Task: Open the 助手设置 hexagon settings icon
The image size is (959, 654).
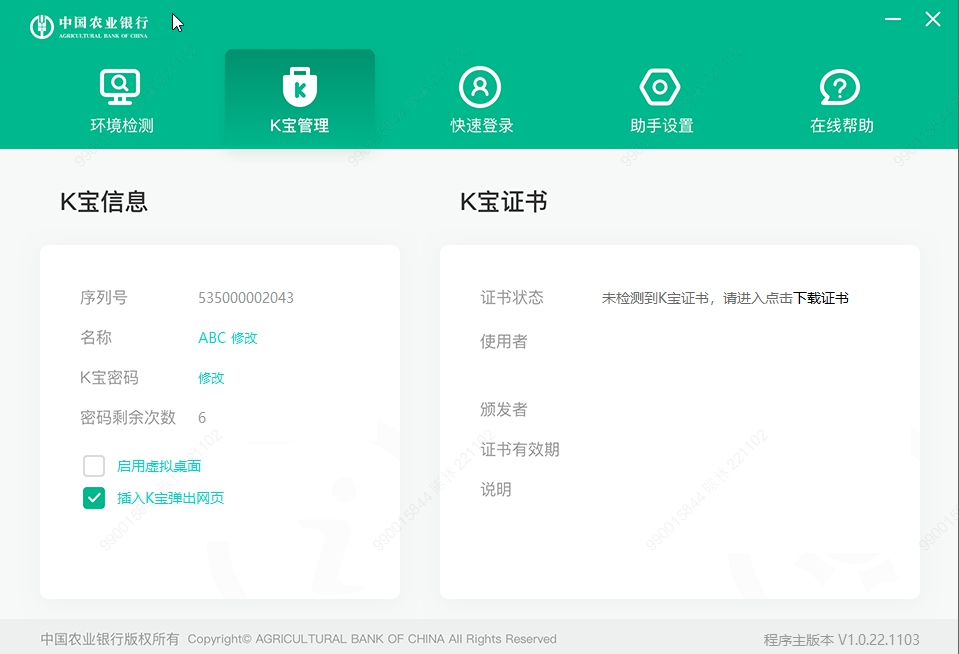Action: pyautogui.click(x=660, y=87)
